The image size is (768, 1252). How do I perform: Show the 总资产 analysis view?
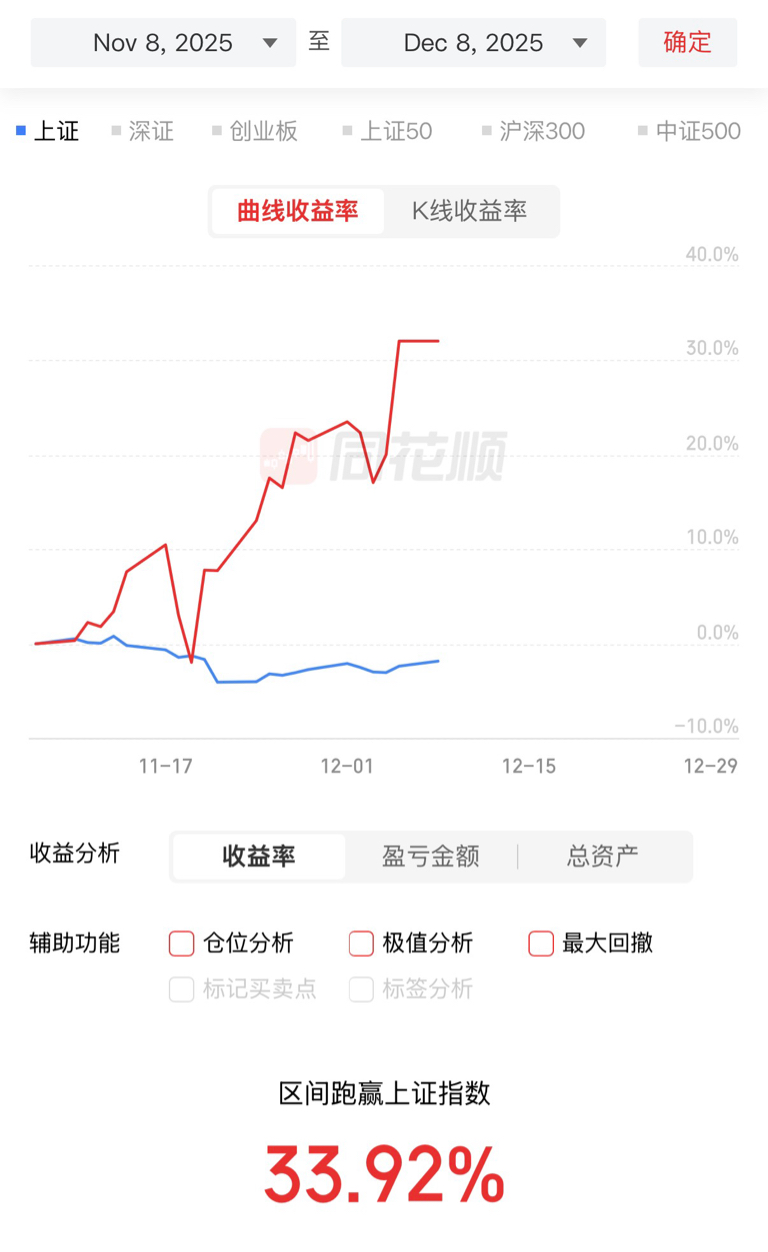click(602, 856)
